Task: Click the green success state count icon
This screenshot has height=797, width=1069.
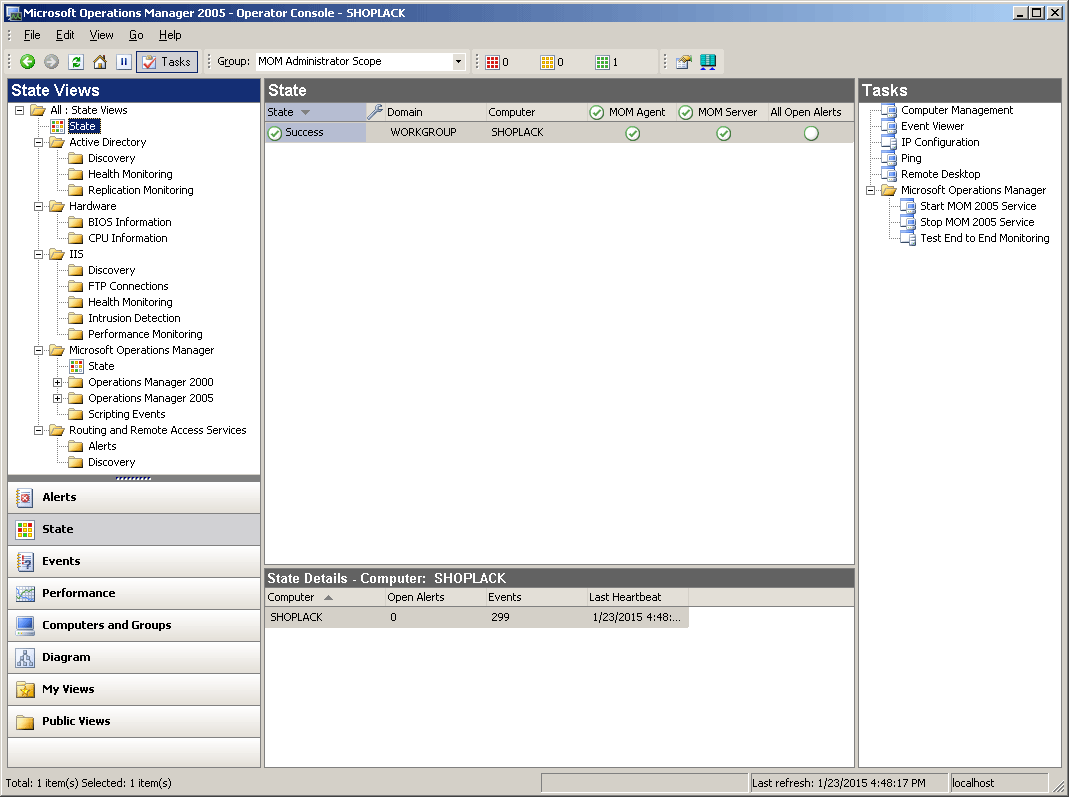Action: click(602, 62)
